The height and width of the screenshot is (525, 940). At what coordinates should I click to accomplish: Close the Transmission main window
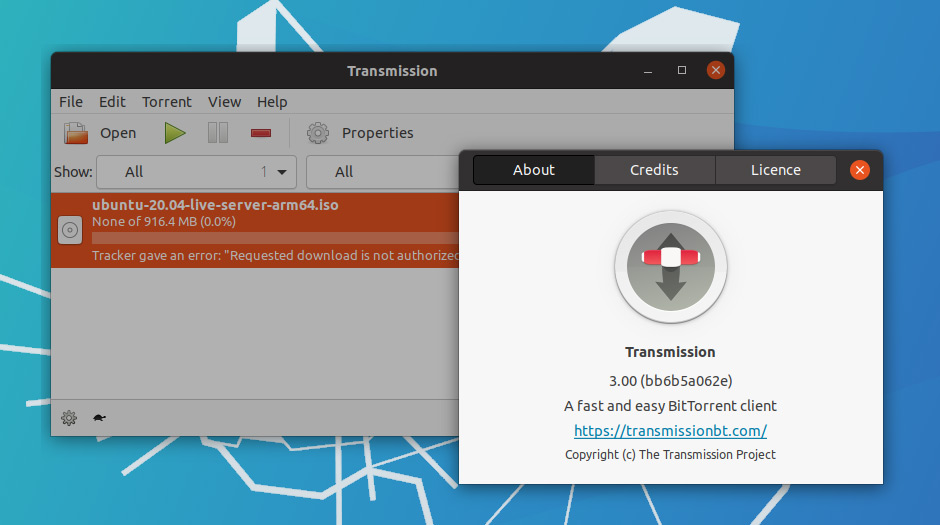[715, 70]
